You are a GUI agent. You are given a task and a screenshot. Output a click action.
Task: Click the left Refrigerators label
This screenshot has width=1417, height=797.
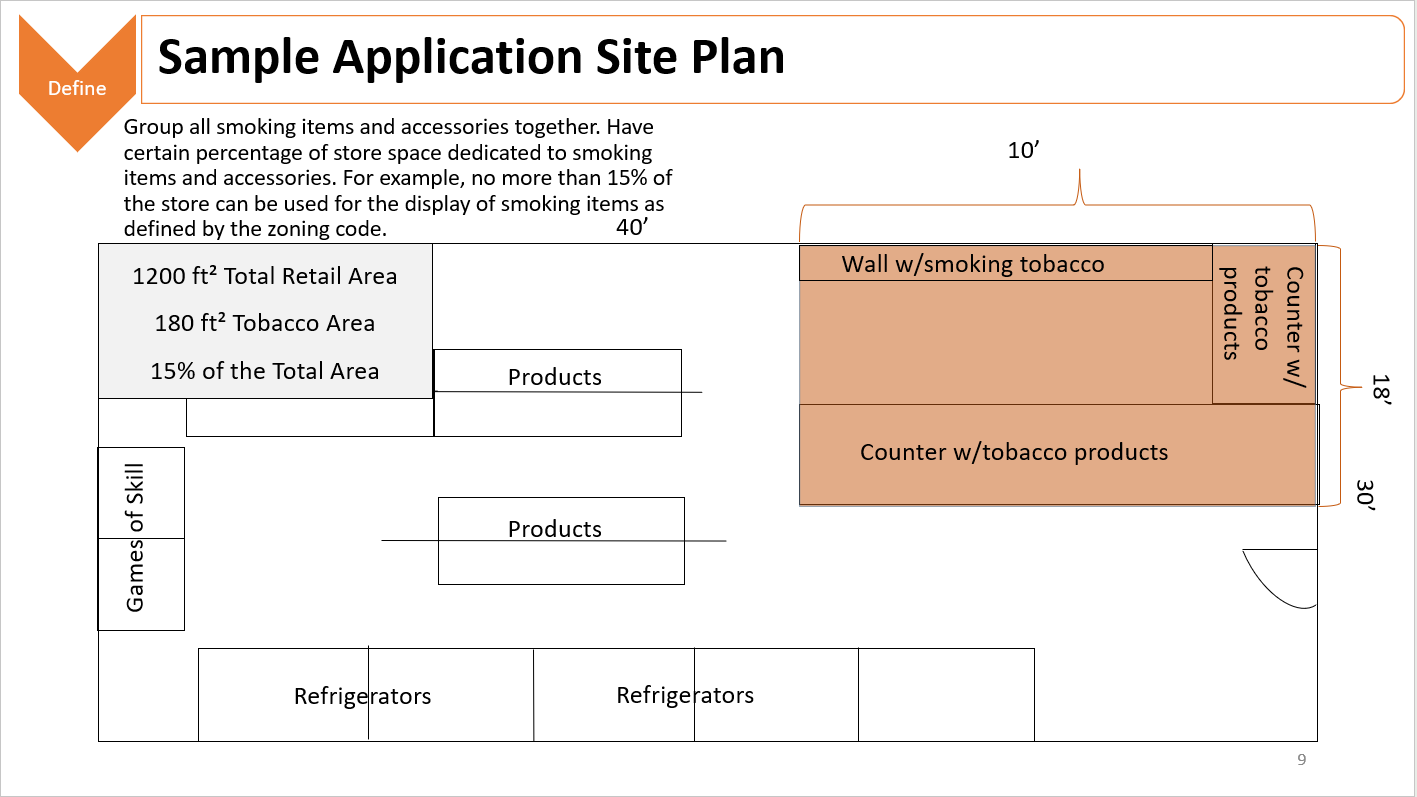(362, 696)
